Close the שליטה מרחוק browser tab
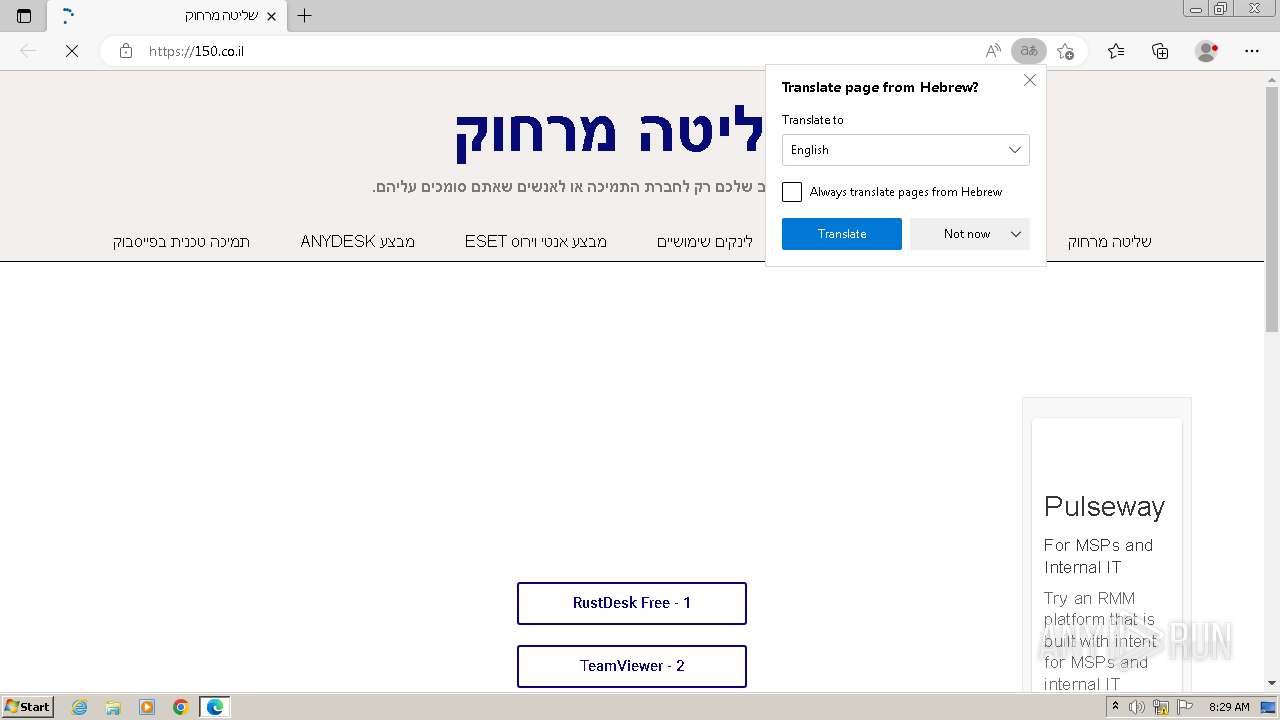Screen dimensions: 1280x720 click(271, 16)
